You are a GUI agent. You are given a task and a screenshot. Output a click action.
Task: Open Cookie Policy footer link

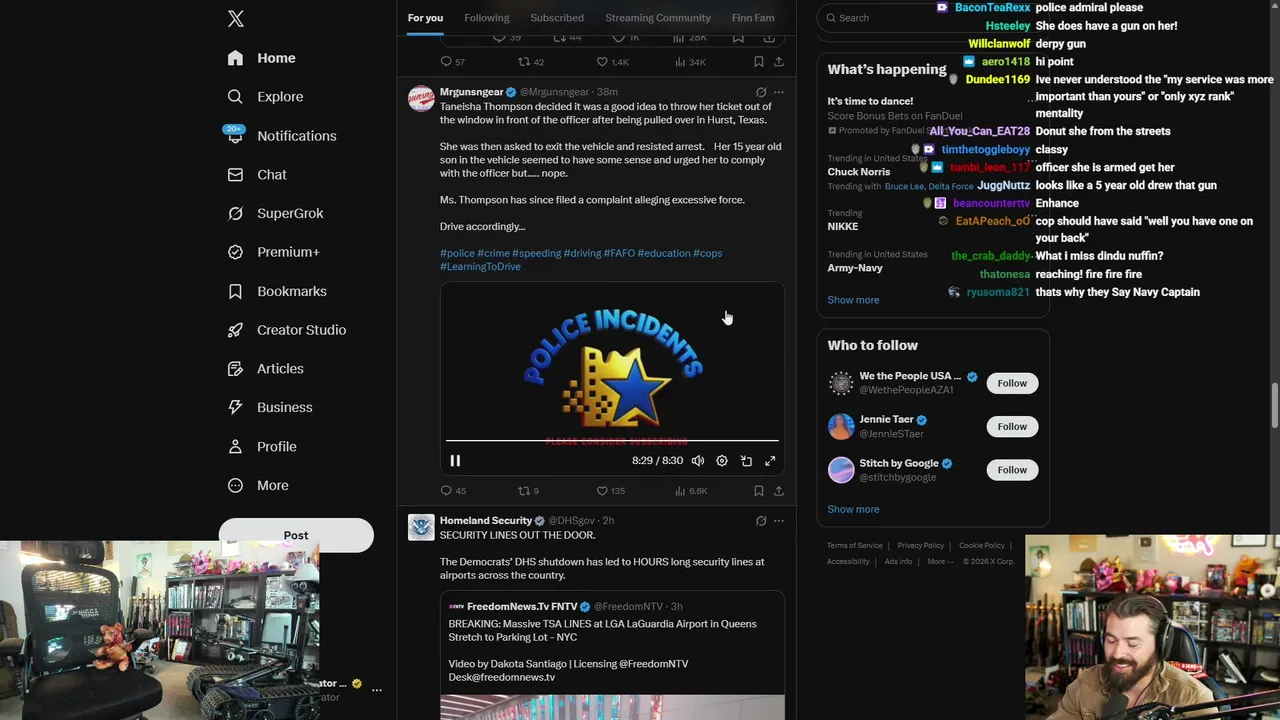point(982,546)
